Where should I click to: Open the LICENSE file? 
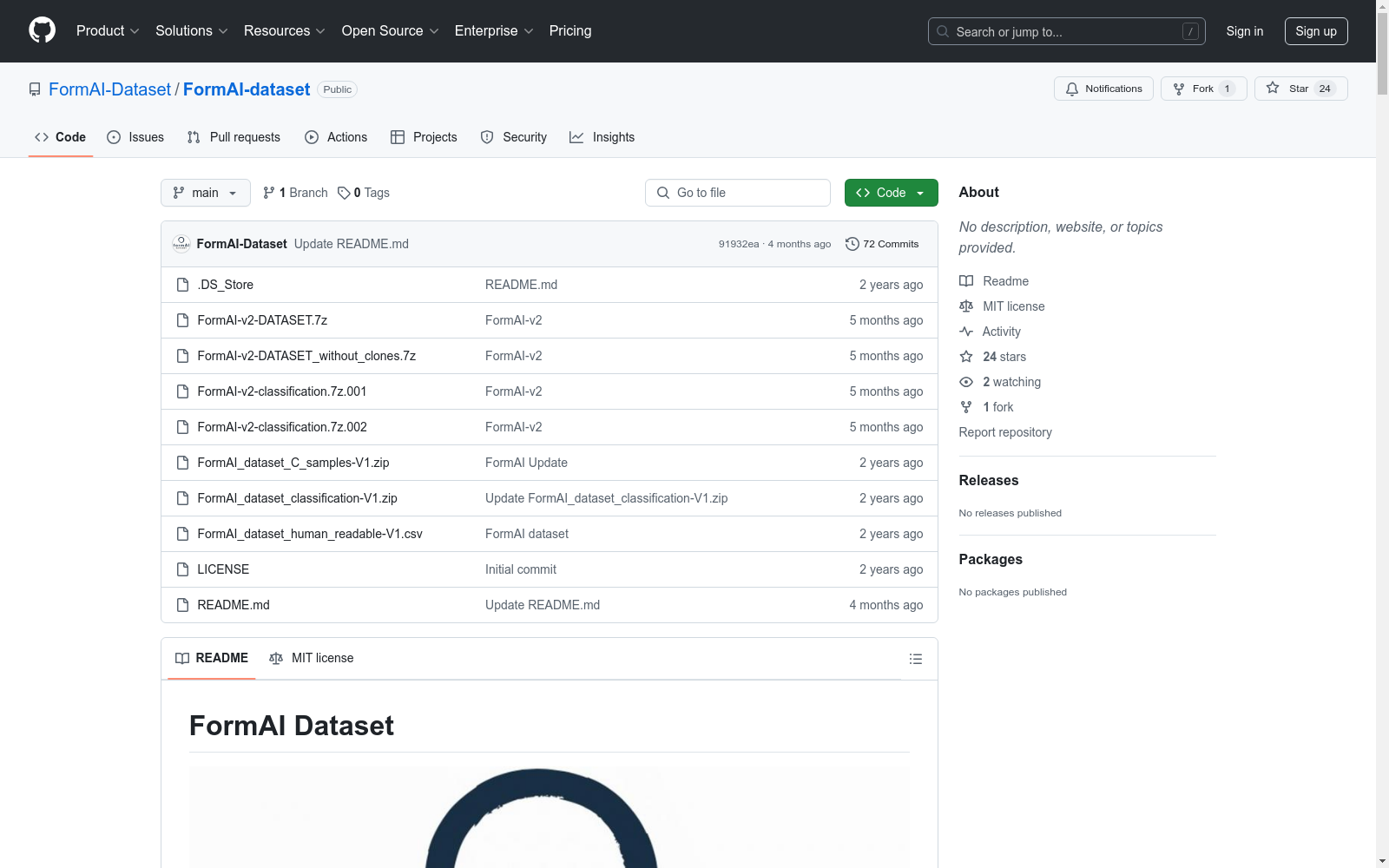point(223,569)
